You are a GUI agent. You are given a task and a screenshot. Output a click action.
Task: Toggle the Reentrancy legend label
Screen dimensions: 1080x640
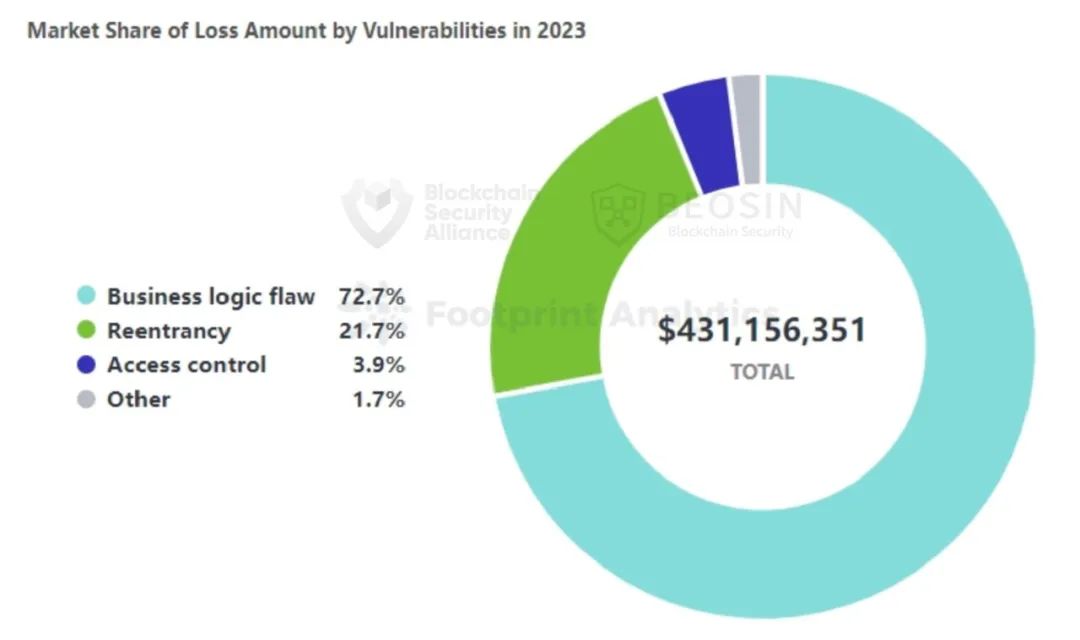pyautogui.click(x=168, y=330)
